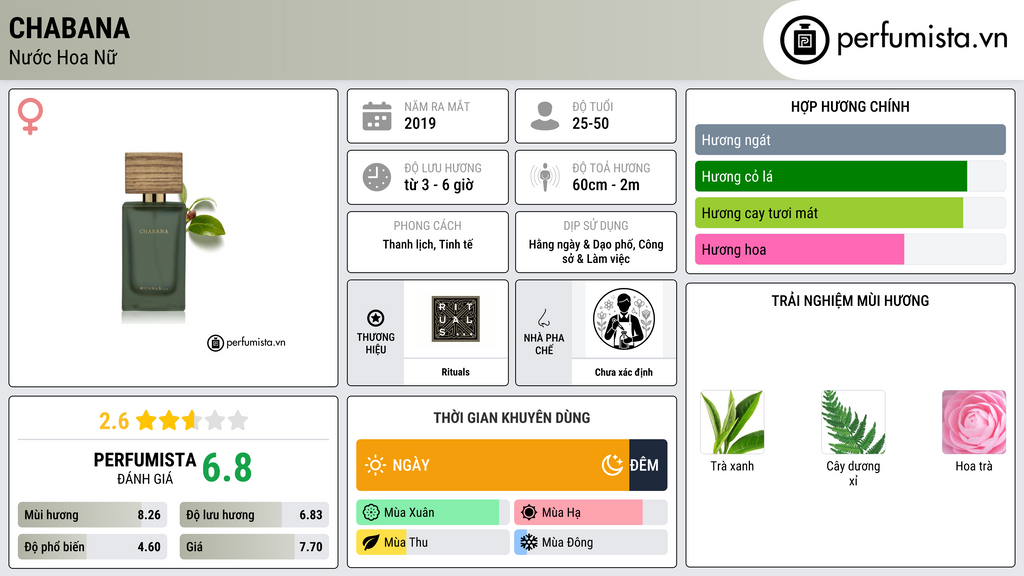Click the Độ lưu hương 6.83 score bar
The height and width of the screenshot is (576, 1024).
254,515
